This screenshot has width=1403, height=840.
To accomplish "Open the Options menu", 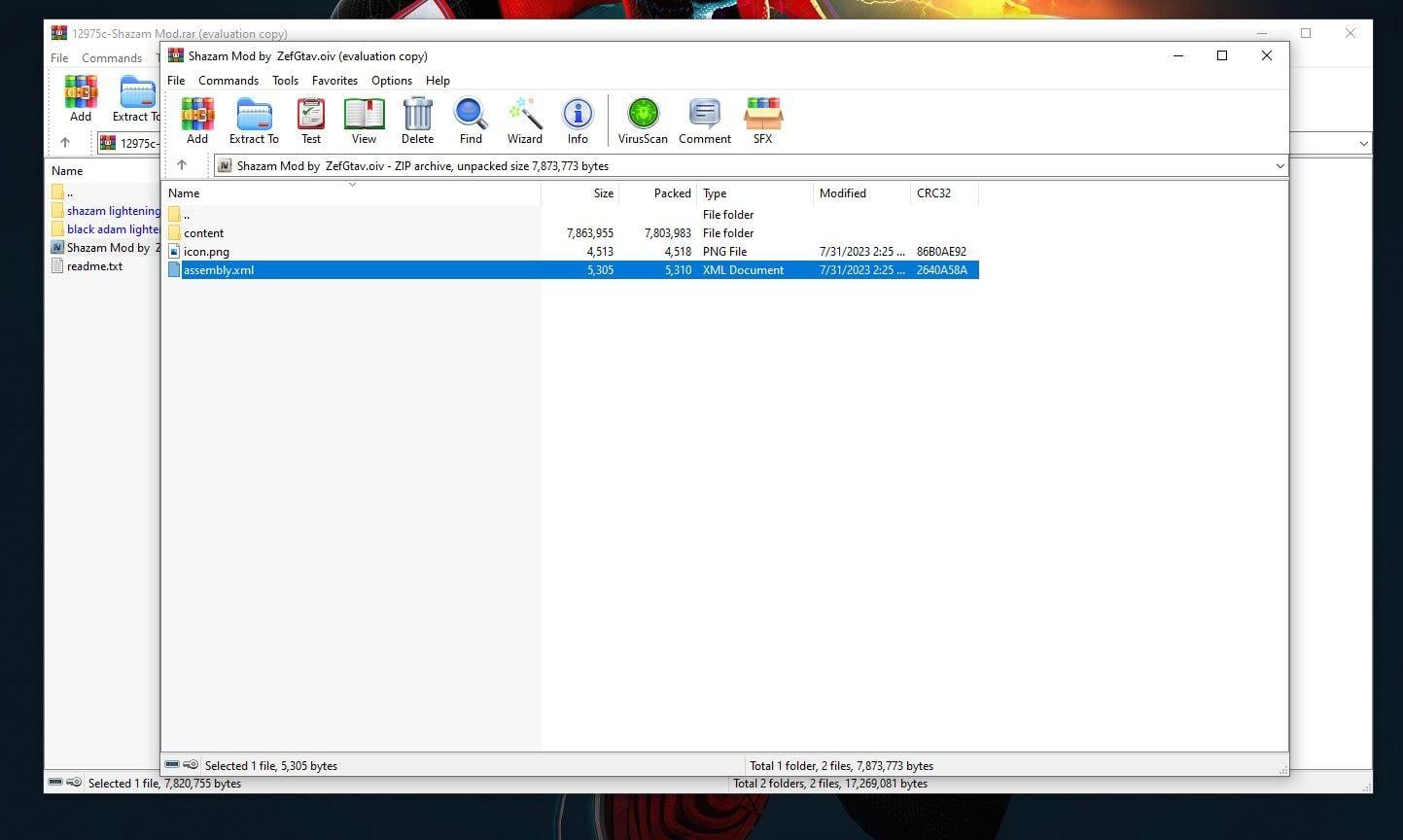I will coord(391,80).
